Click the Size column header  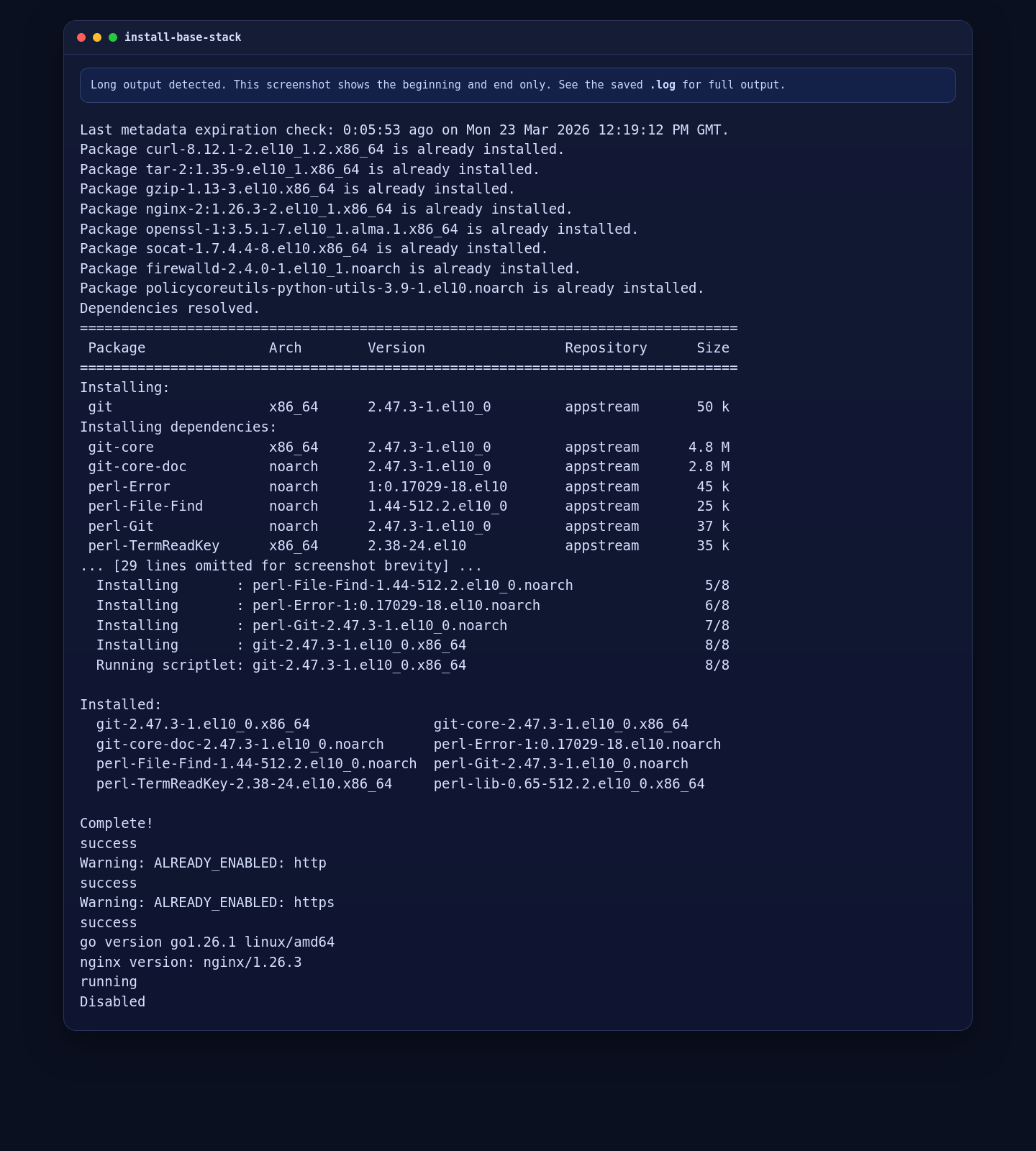tap(713, 348)
